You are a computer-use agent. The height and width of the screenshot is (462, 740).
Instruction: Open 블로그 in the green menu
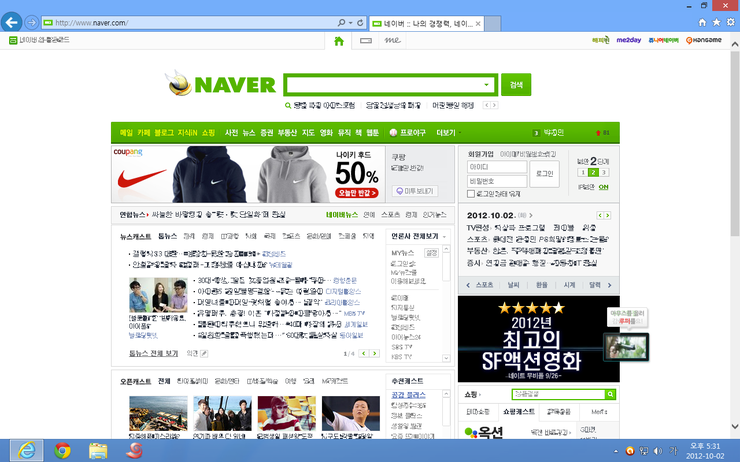coord(164,133)
